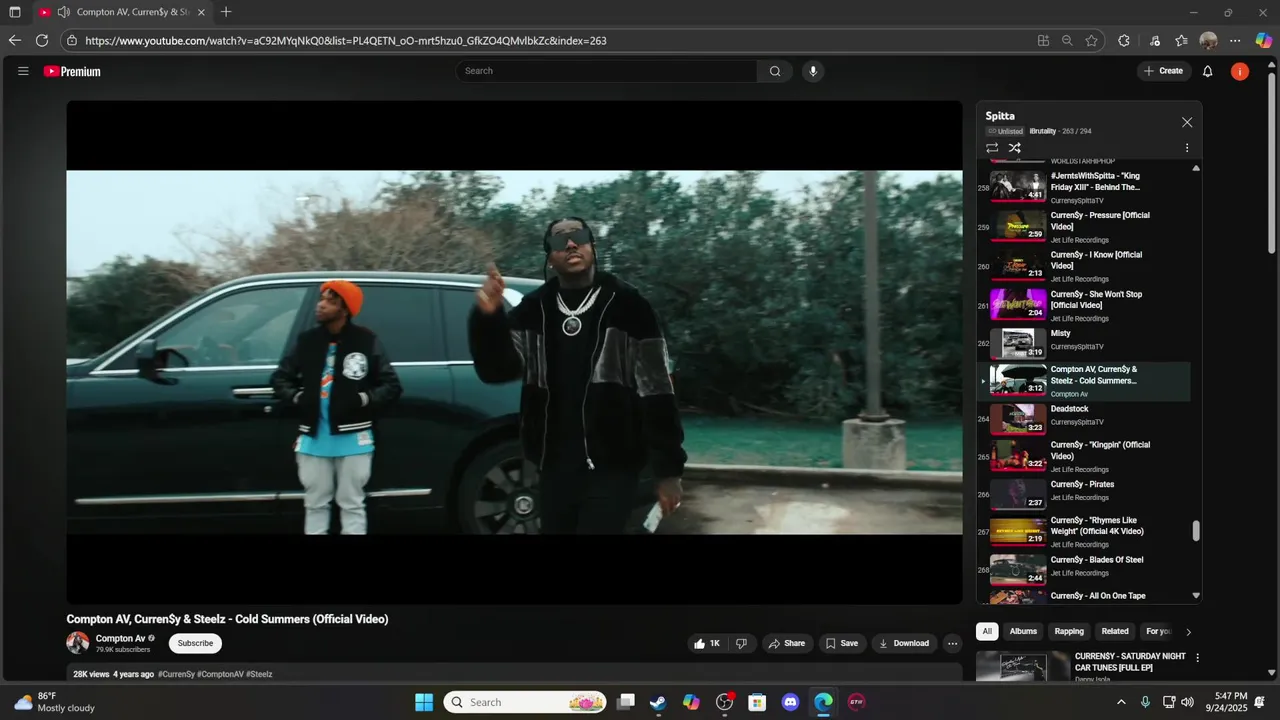
Task: Click the browser address bar URL
Action: tap(346, 41)
